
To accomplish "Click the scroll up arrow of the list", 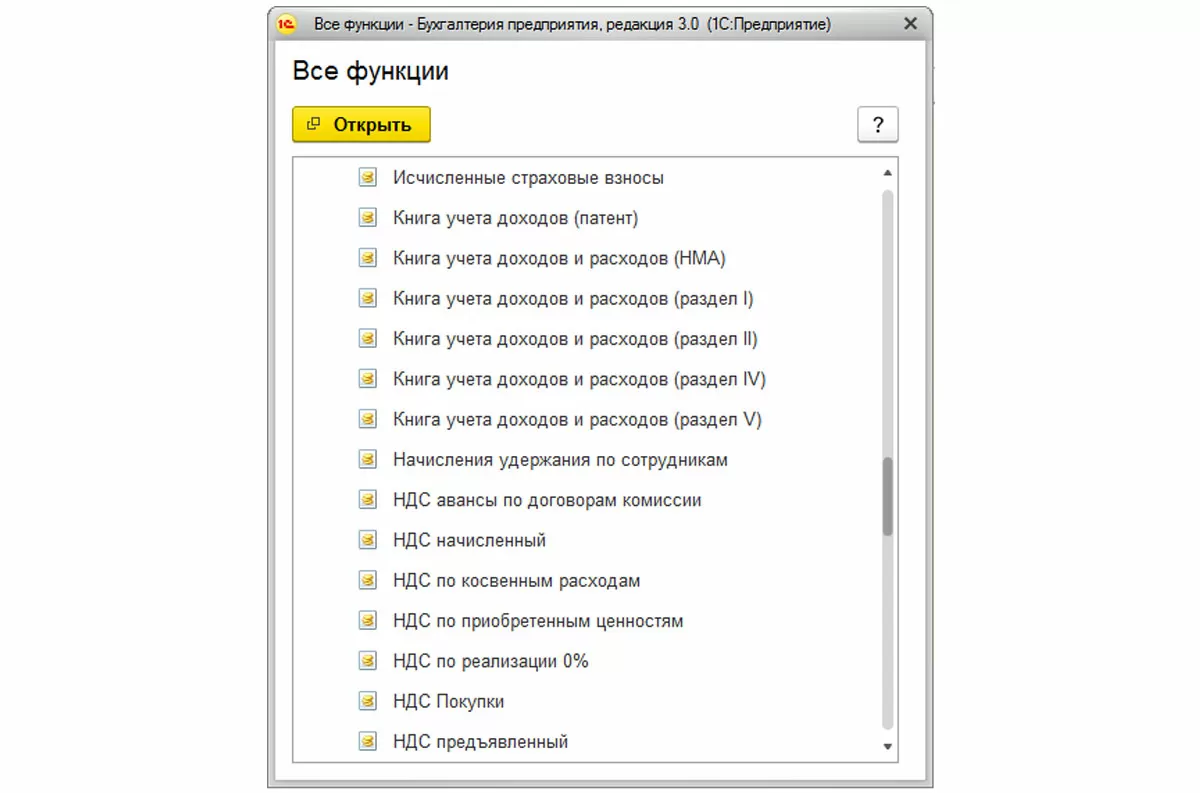I will pyautogui.click(x=887, y=173).
